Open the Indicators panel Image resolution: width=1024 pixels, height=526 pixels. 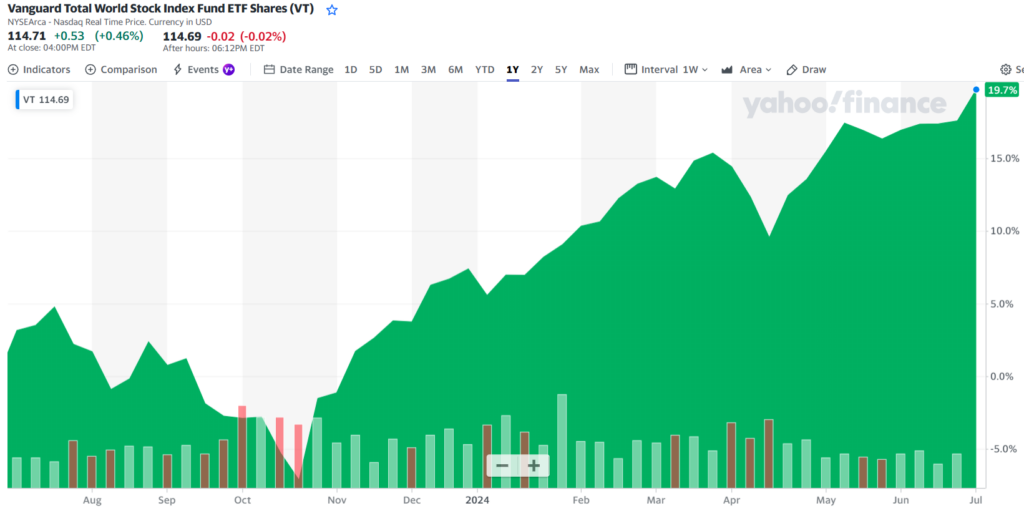tap(39, 70)
